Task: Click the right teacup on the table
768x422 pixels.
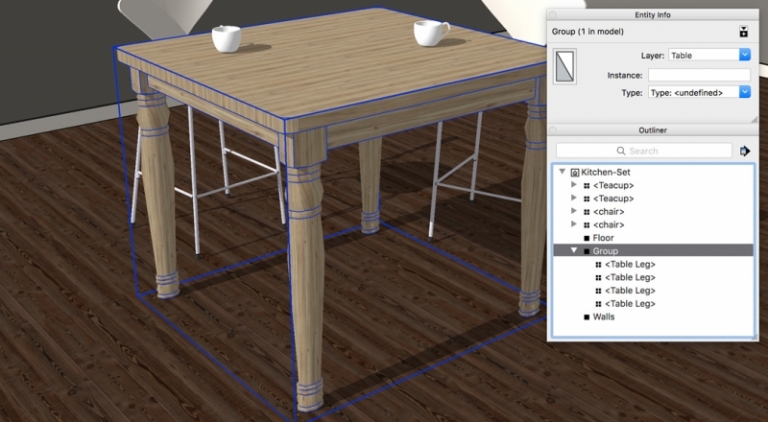Action: click(431, 33)
